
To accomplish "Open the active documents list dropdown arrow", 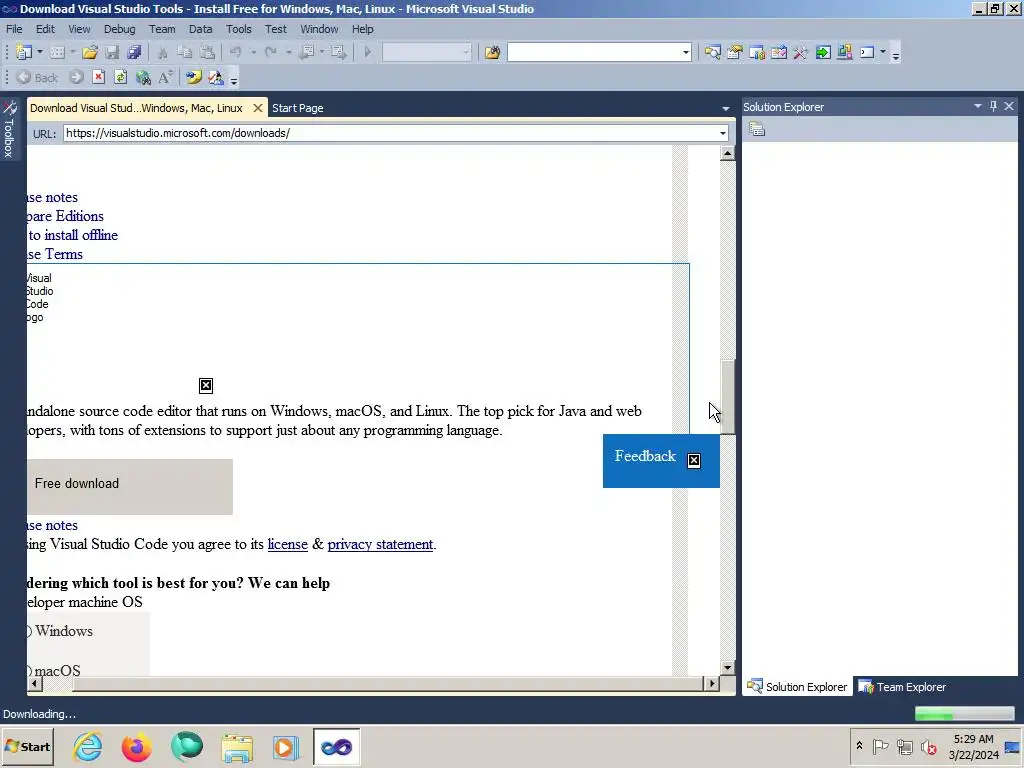I will coord(726,108).
